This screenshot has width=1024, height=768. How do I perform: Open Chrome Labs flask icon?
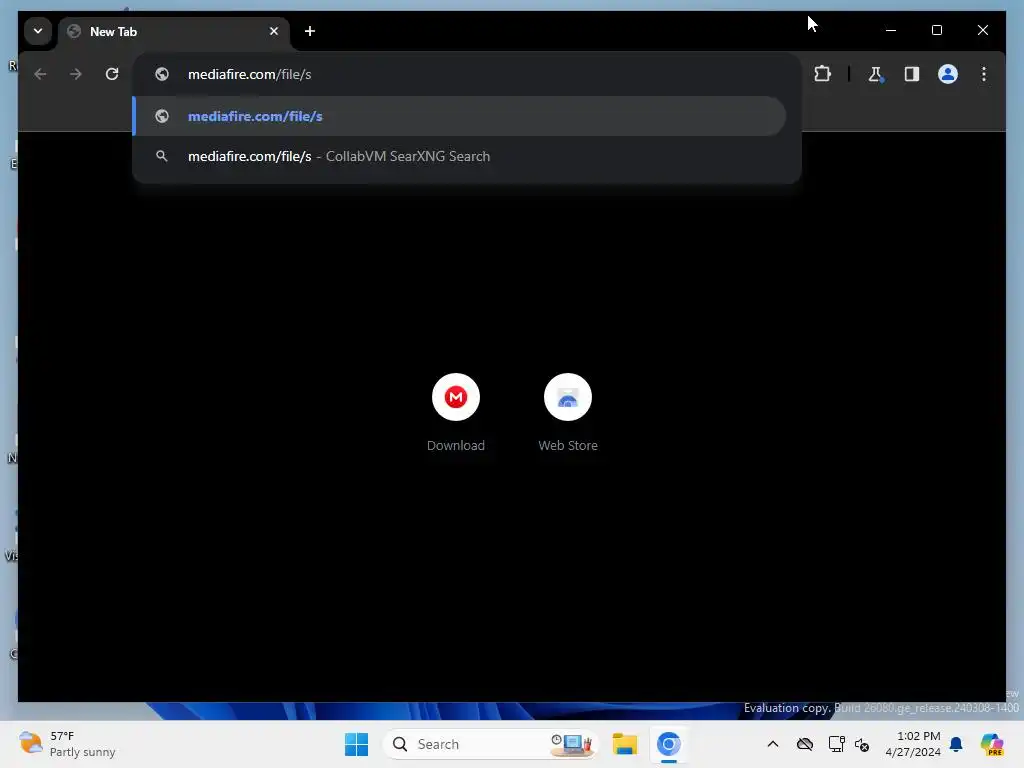pyautogui.click(x=876, y=74)
